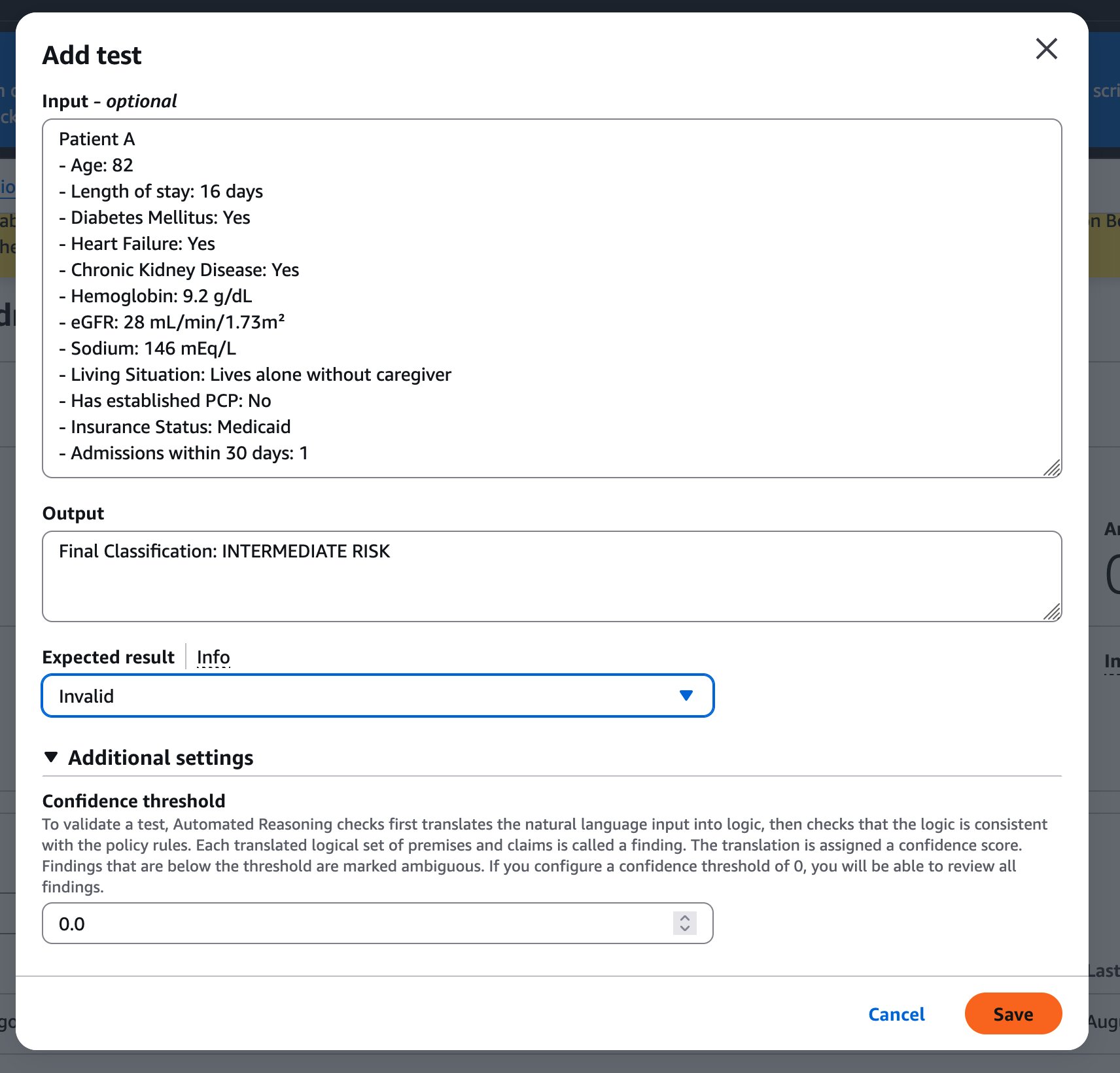Place cursor on the Final Classification output text
The height and width of the screenshot is (1073, 1120).
[x=224, y=552]
